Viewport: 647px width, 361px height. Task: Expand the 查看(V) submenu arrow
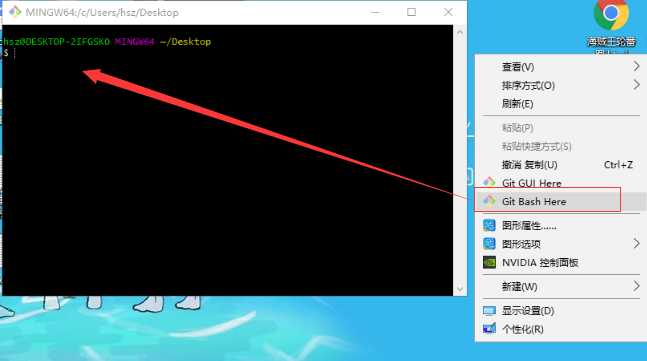[636, 66]
